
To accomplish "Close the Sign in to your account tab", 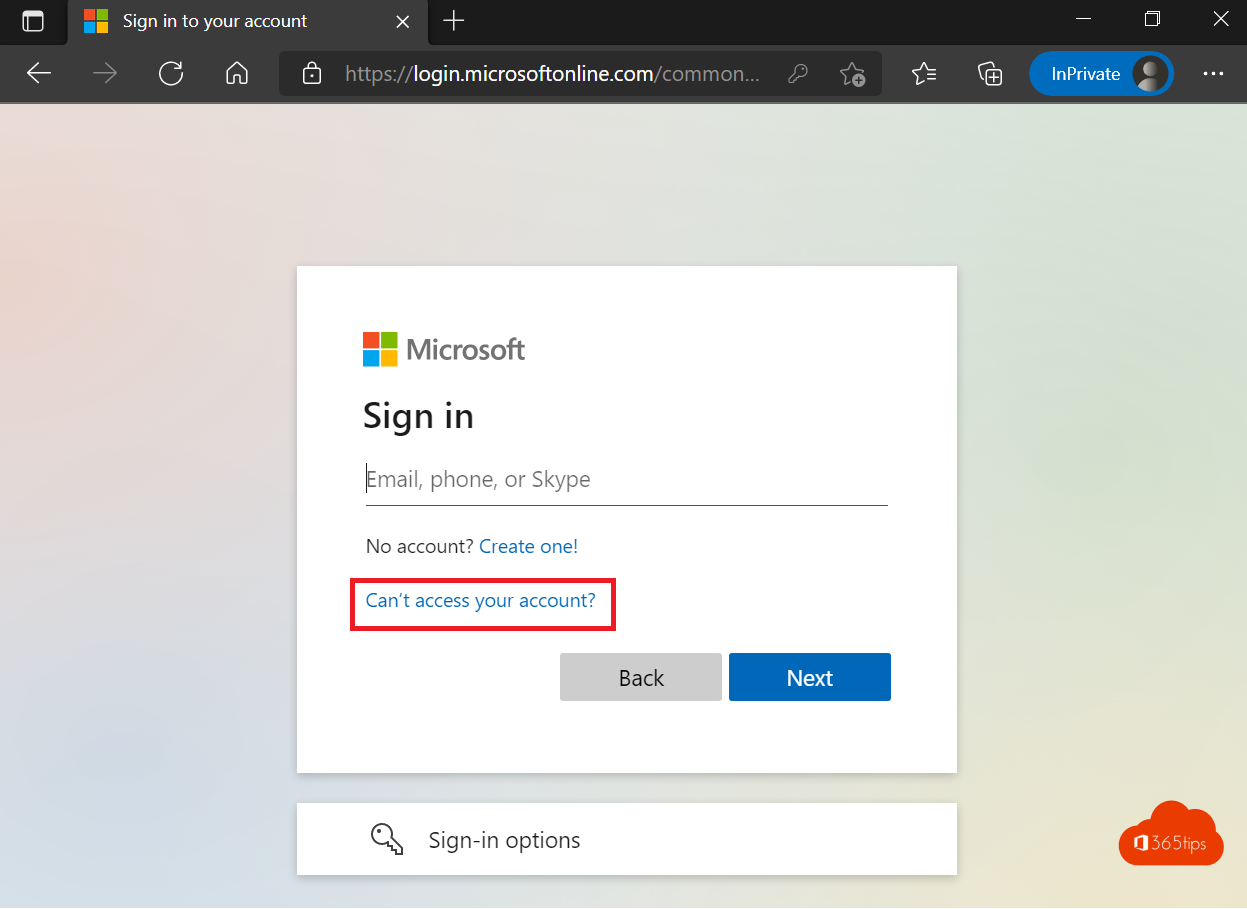I will pyautogui.click(x=403, y=21).
